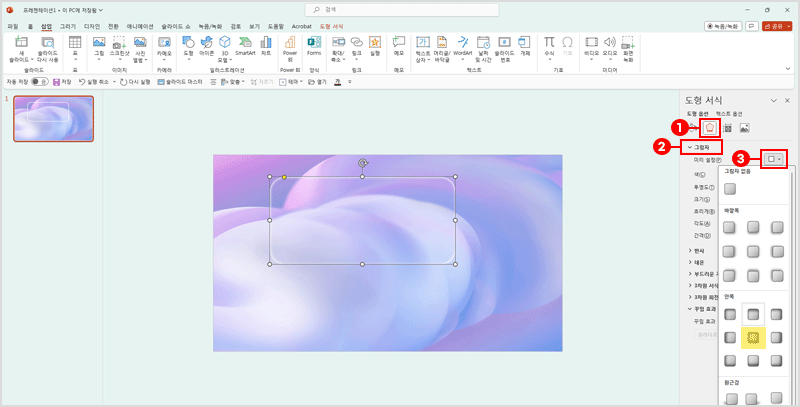Screen dimensions: 800x407
Task: Click the 수식 (Equation) pi icon
Action: [x=549, y=43]
